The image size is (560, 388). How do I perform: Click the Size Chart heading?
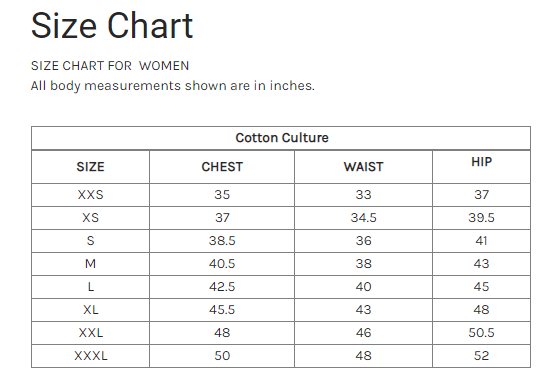pyautogui.click(x=112, y=25)
